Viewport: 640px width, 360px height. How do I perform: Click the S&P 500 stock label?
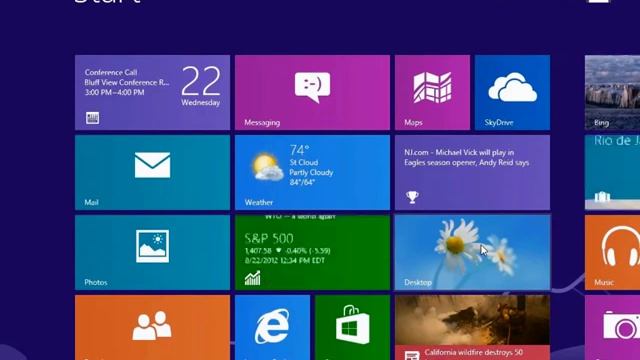pyautogui.click(x=269, y=238)
